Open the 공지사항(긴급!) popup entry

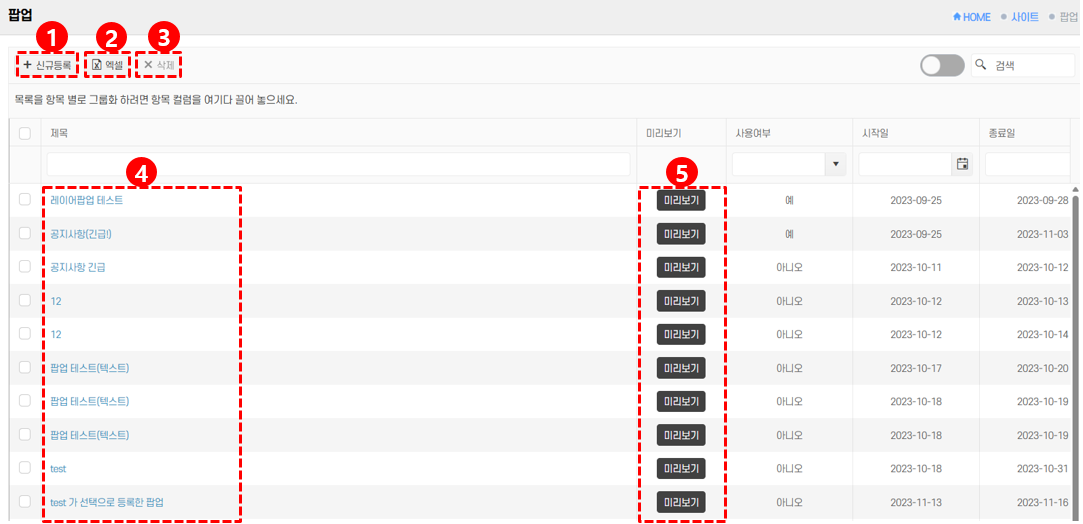click(x=81, y=234)
